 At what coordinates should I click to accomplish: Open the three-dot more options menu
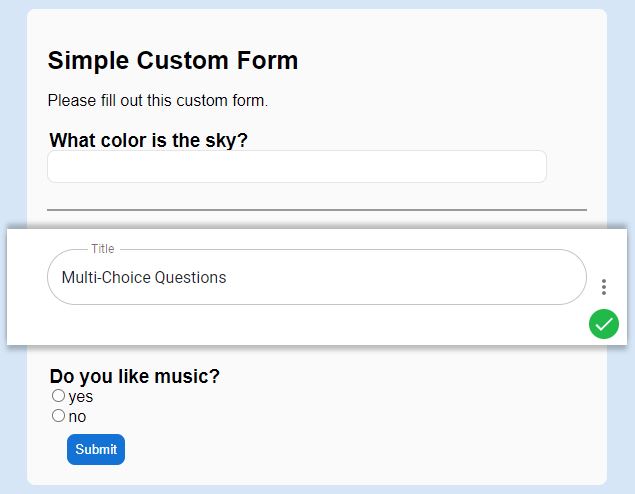603,287
